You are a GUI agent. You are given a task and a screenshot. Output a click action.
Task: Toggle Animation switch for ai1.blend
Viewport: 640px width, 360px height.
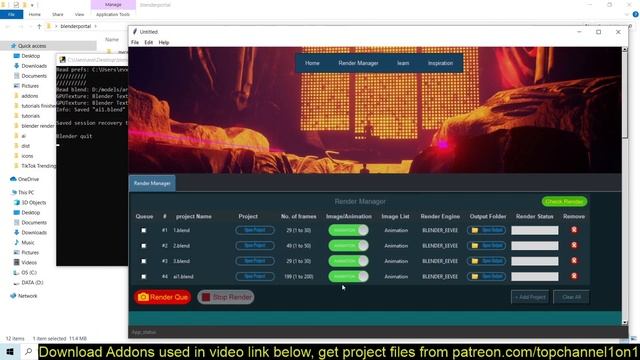[x=349, y=276]
